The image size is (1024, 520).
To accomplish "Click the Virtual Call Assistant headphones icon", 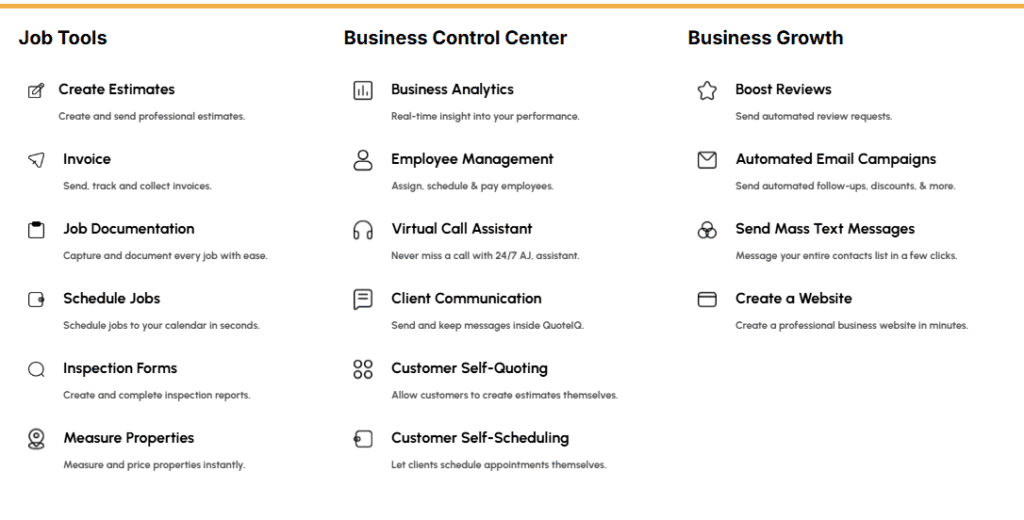I will pyautogui.click(x=362, y=230).
